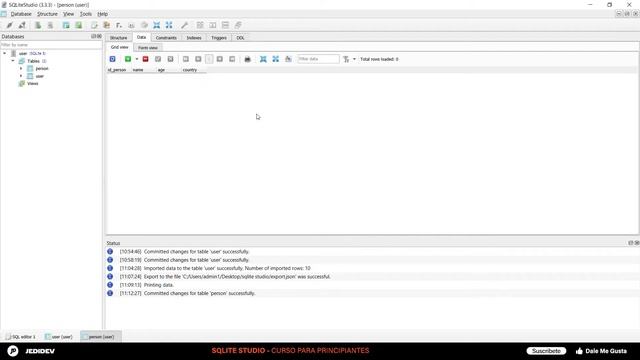
Task: Export table data from data toolbar
Action: (x=276, y=59)
